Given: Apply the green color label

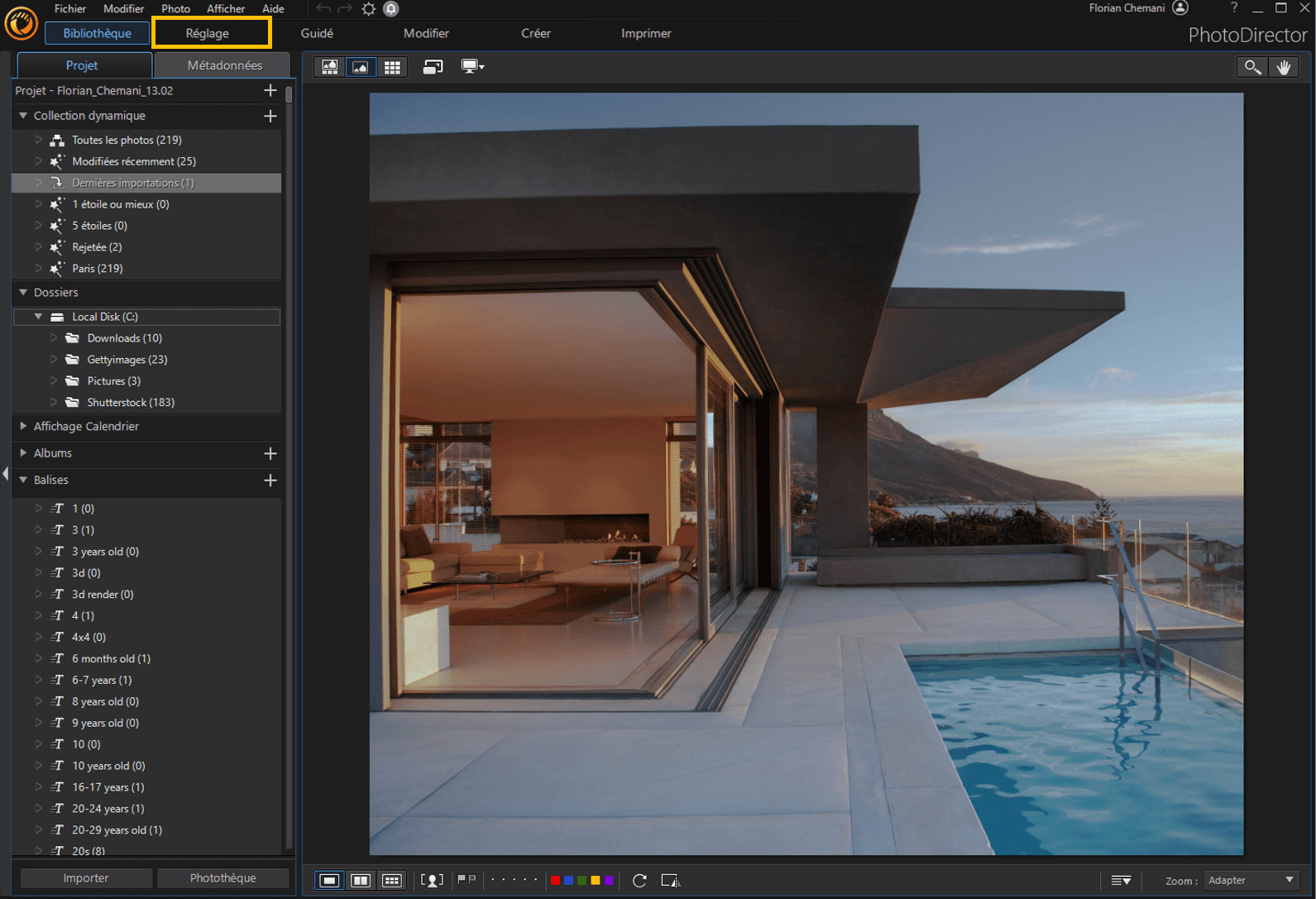Looking at the screenshot, I should tap(581, 880).
